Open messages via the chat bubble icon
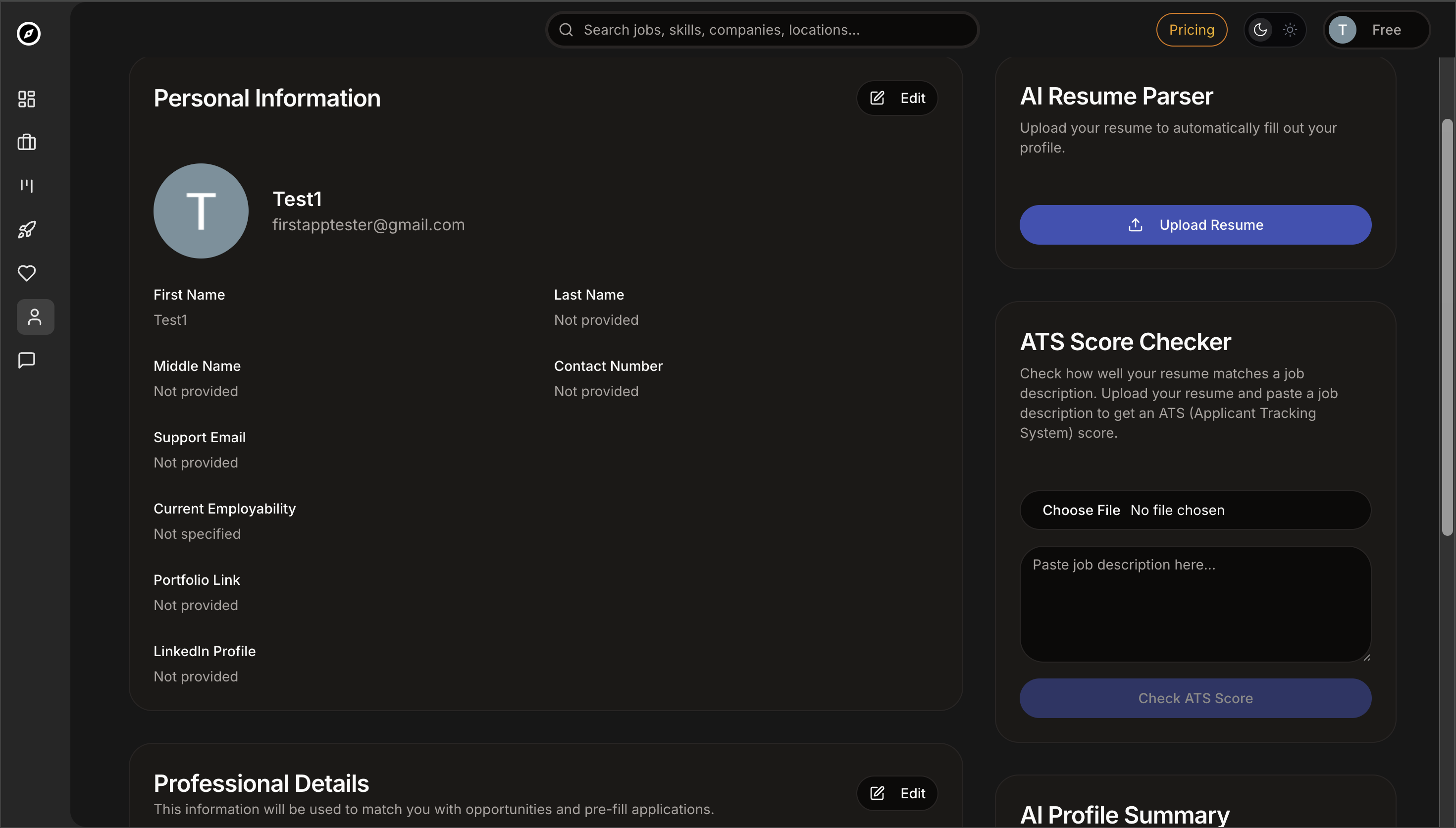This screenshot has width=1456, height=828. tap(26, 360)
